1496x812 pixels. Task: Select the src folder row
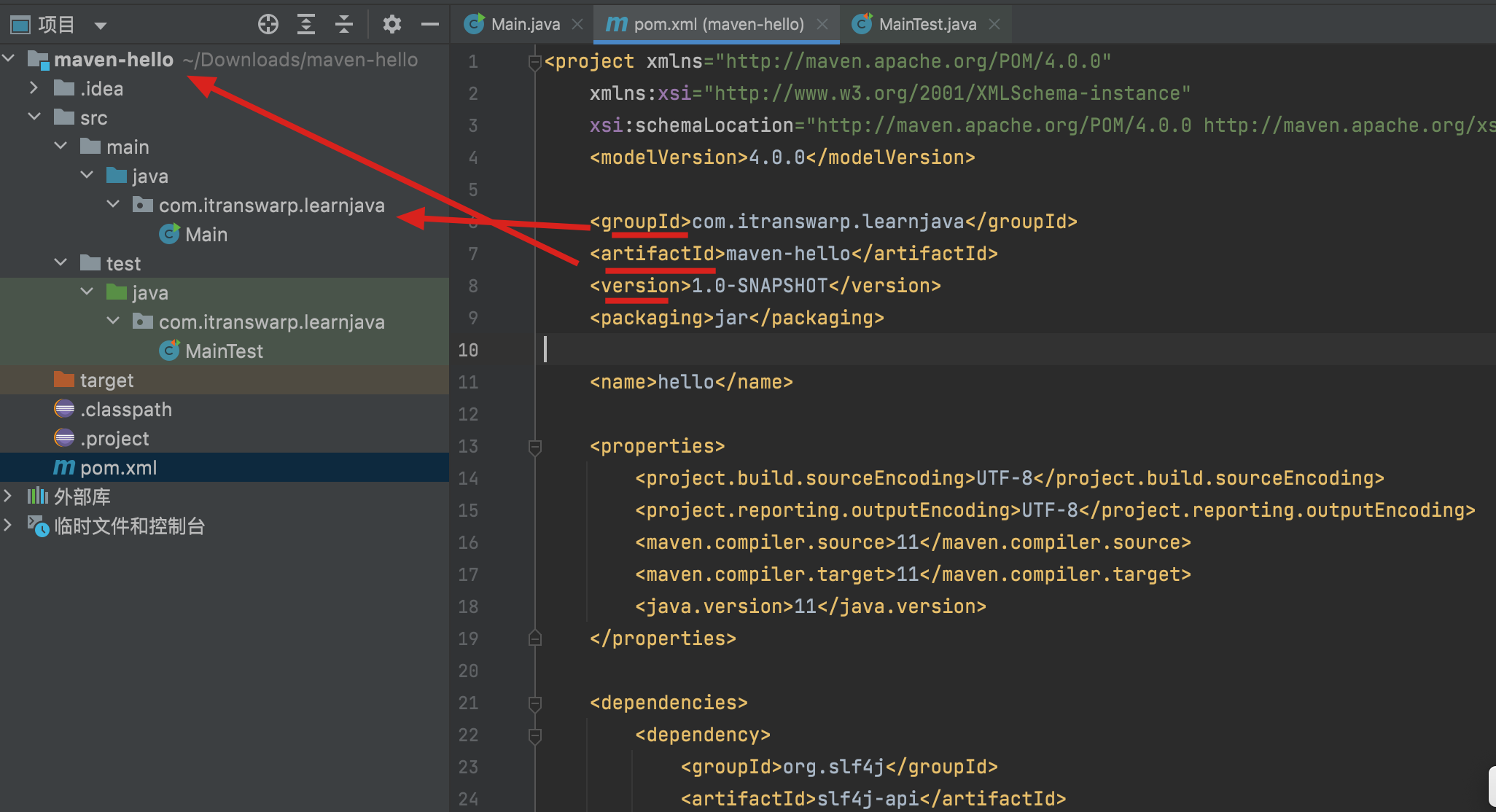225,117
